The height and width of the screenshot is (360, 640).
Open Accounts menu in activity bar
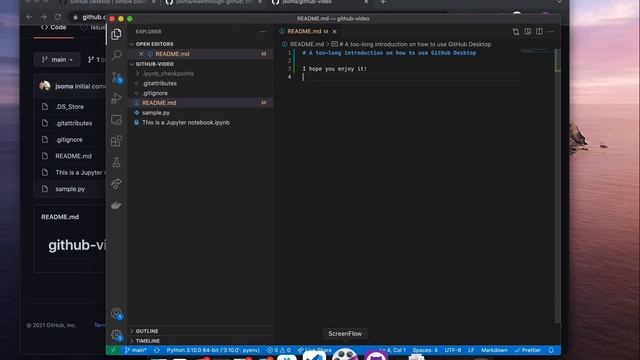click(117, 313)
